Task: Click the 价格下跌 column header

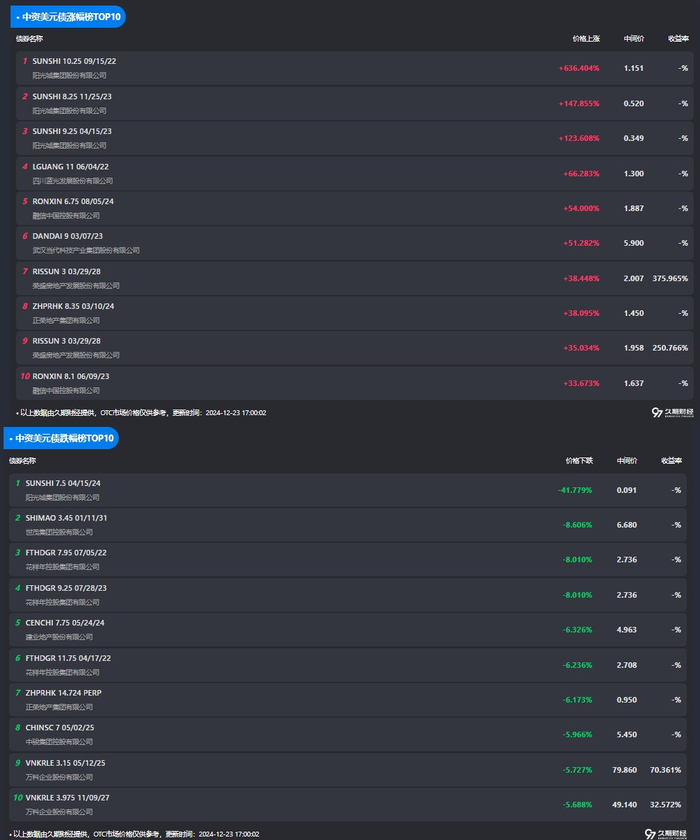Action: [579, 461]
